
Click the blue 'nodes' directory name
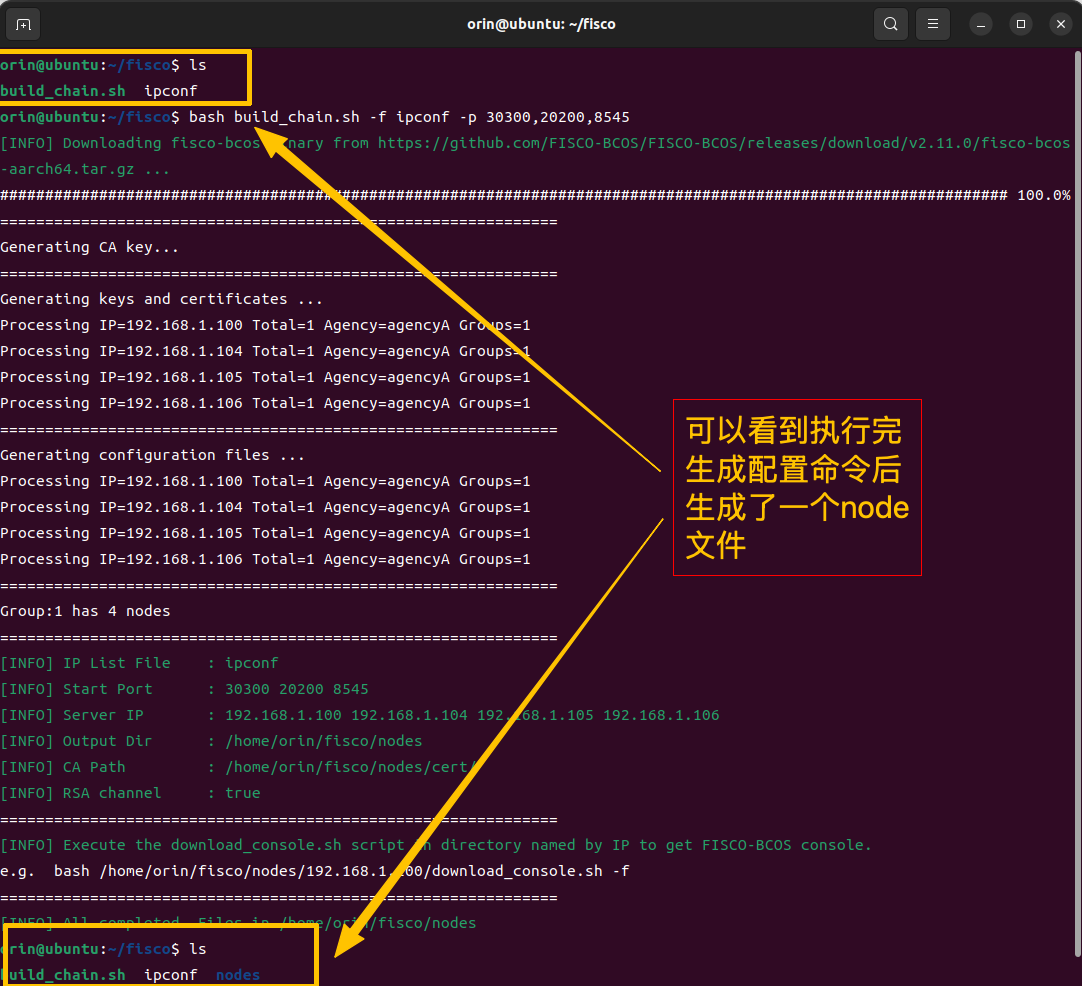(x=238, y=975)
